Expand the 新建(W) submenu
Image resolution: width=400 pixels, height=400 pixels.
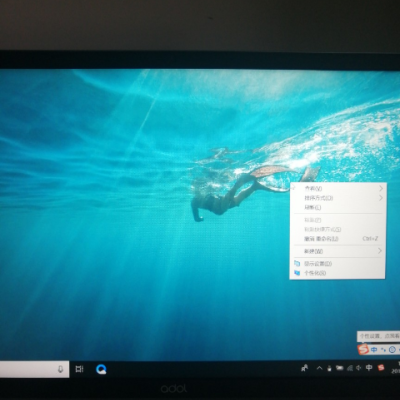(338, 251)
